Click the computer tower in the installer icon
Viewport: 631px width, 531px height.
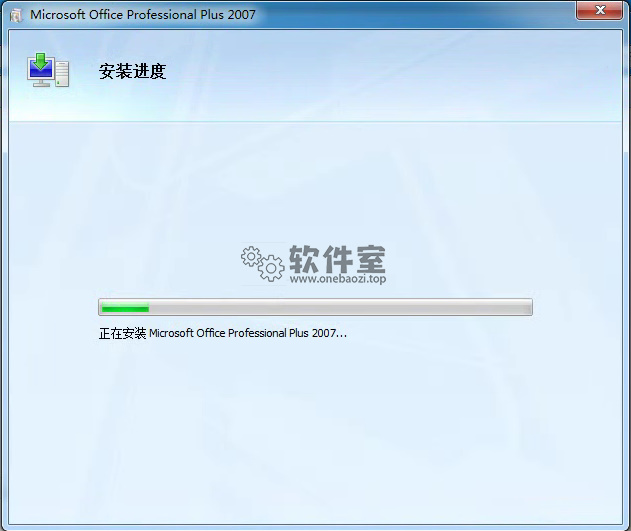pos(63,74)
